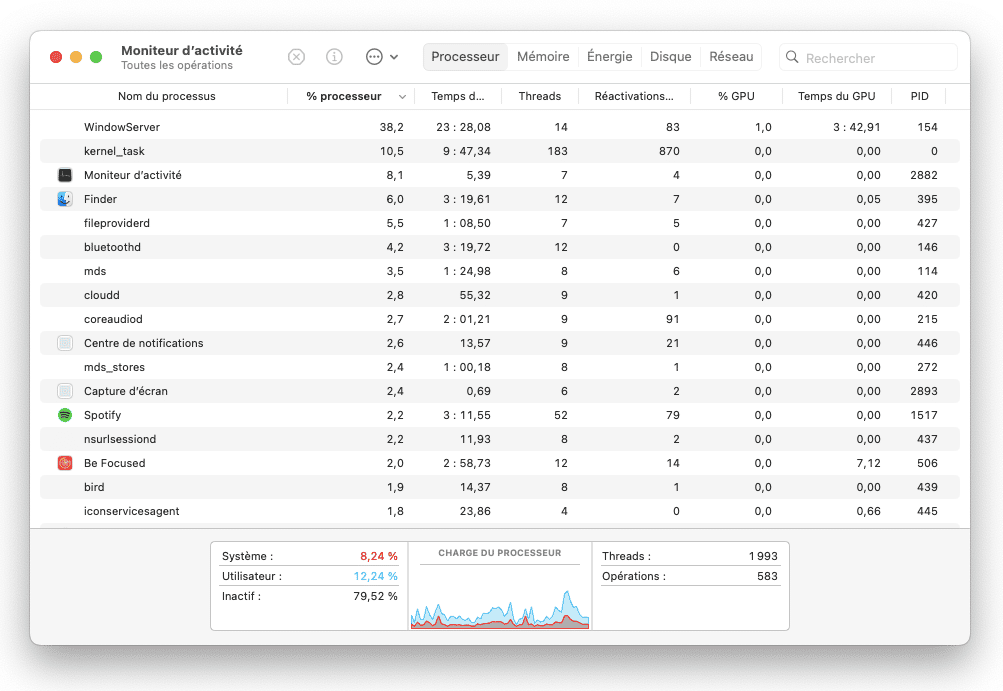
Task: Sort by Nom du processus column header
Action: click(166, 97)
